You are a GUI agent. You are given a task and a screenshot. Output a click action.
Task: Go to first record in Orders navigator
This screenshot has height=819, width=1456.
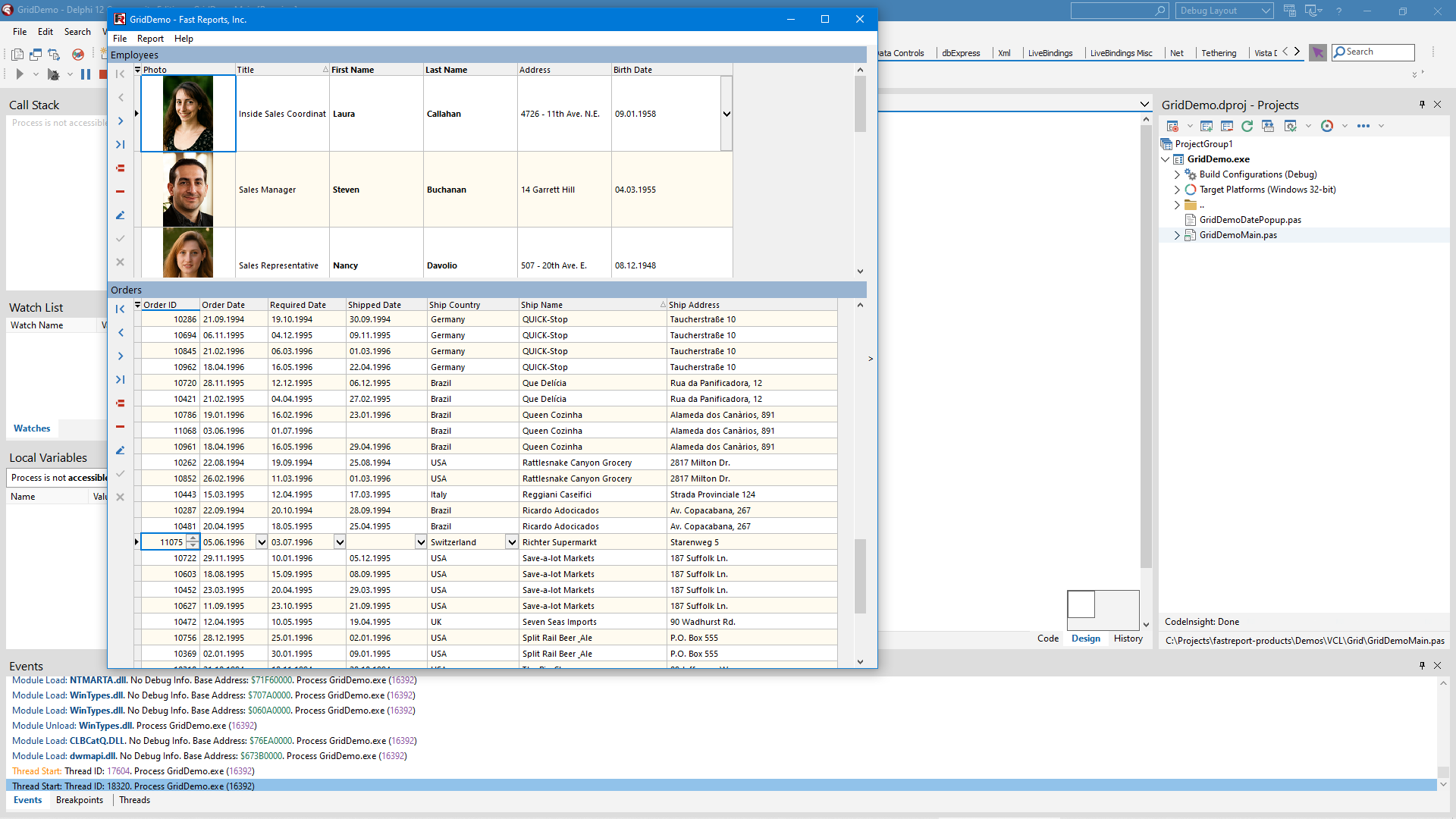[x=120, y=309]
